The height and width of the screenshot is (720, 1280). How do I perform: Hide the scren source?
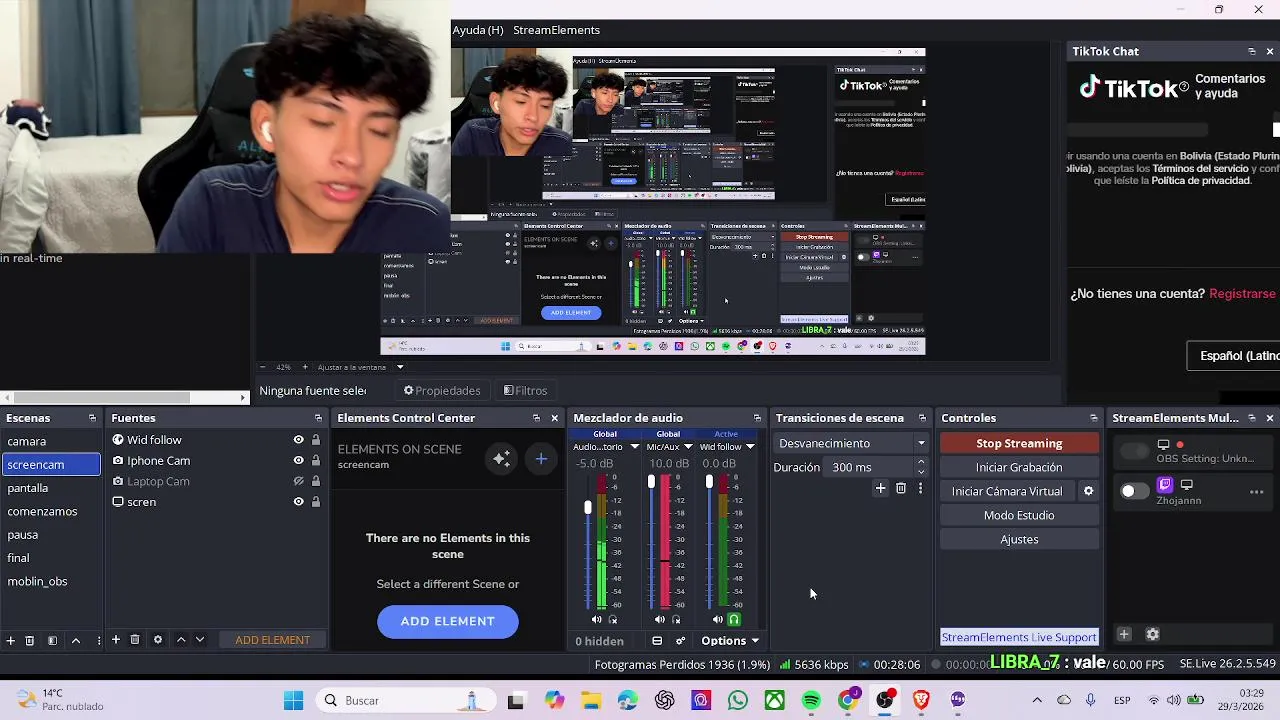click(x=298, y=502)
